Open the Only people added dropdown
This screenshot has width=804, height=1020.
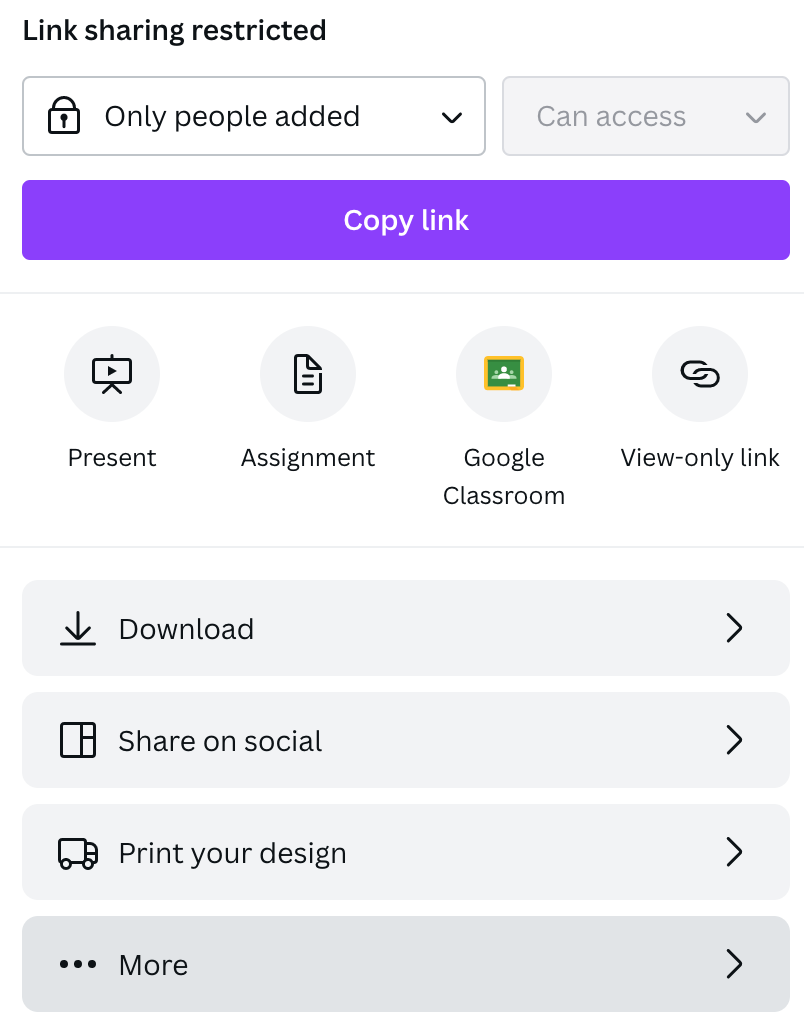[x=254, y=117]
